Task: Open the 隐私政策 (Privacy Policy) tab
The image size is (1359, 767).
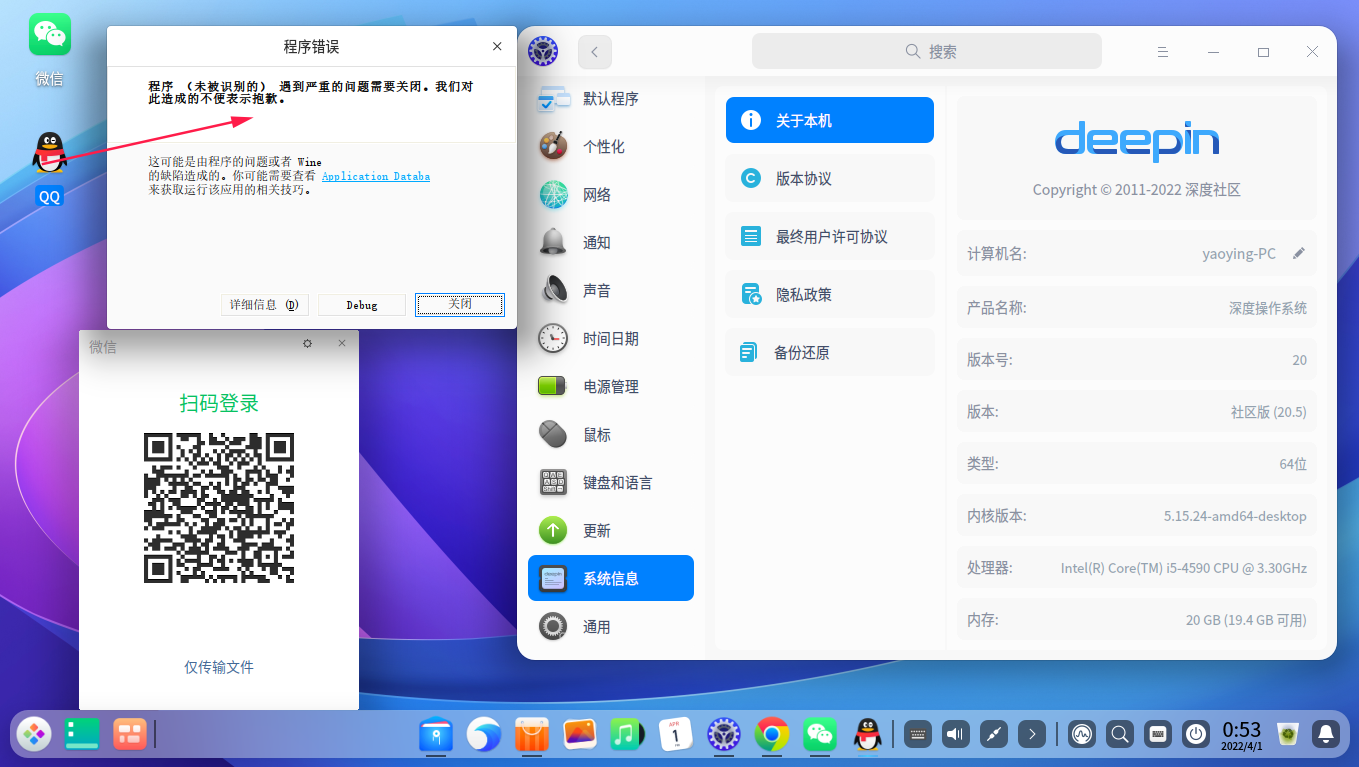Action: [829, 293]
